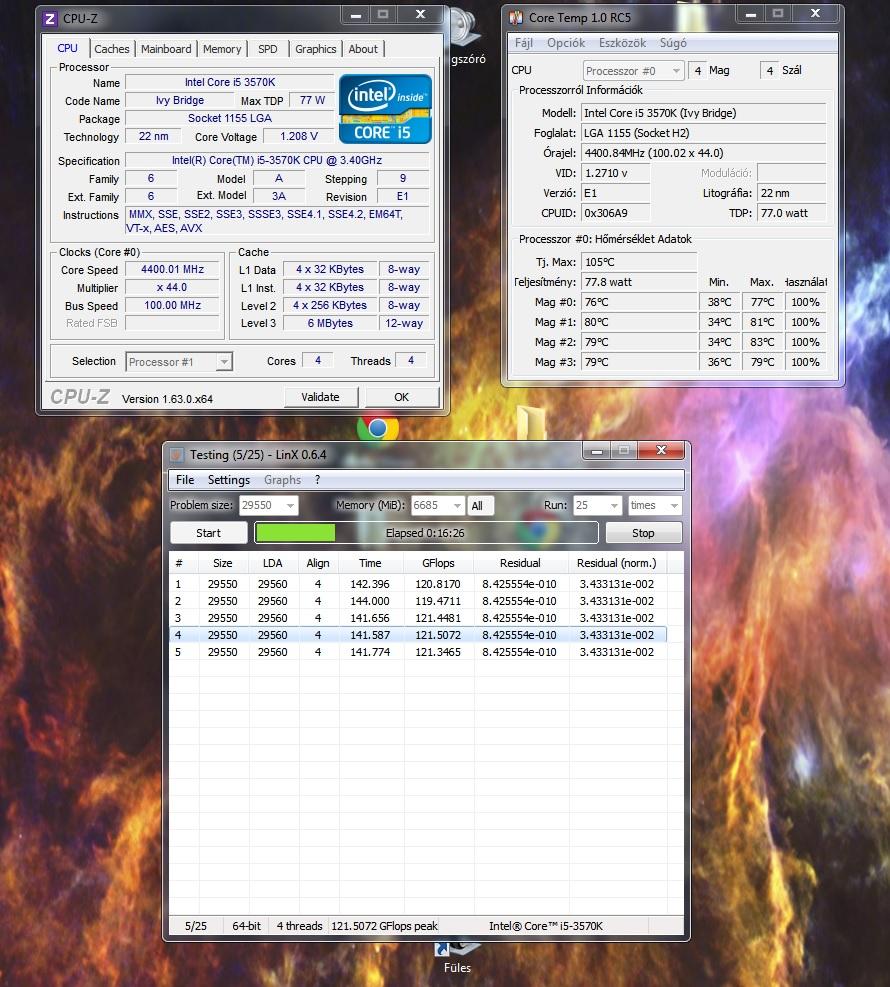The image size is (890, 987).
Task: Click the All memory button in LinX
Action: [480, 506]
